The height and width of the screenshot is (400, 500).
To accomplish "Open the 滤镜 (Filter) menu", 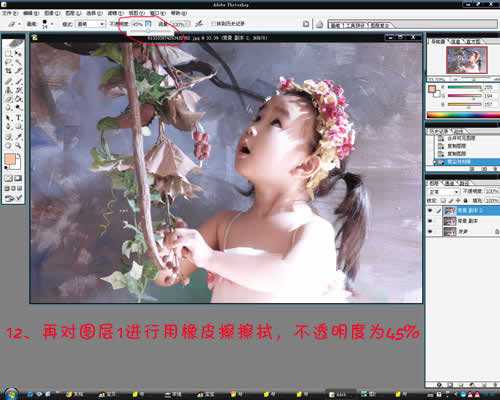I will coord(115,13).
